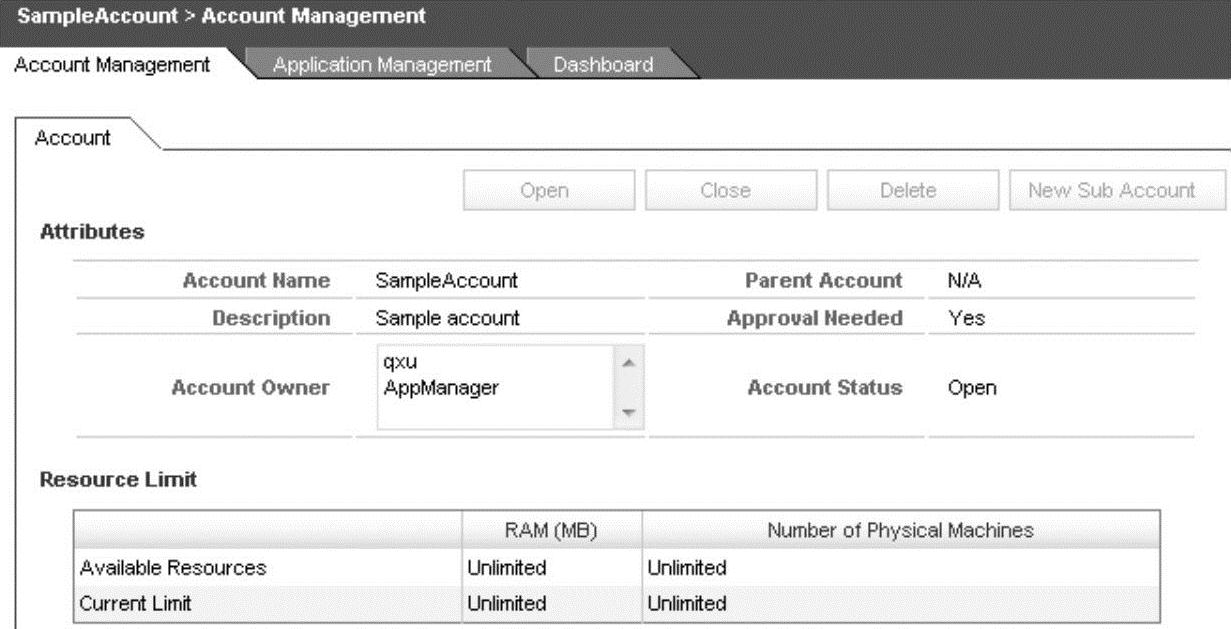Select the Account Management tab
1231x629 pixels.
(x=112, y=65)
